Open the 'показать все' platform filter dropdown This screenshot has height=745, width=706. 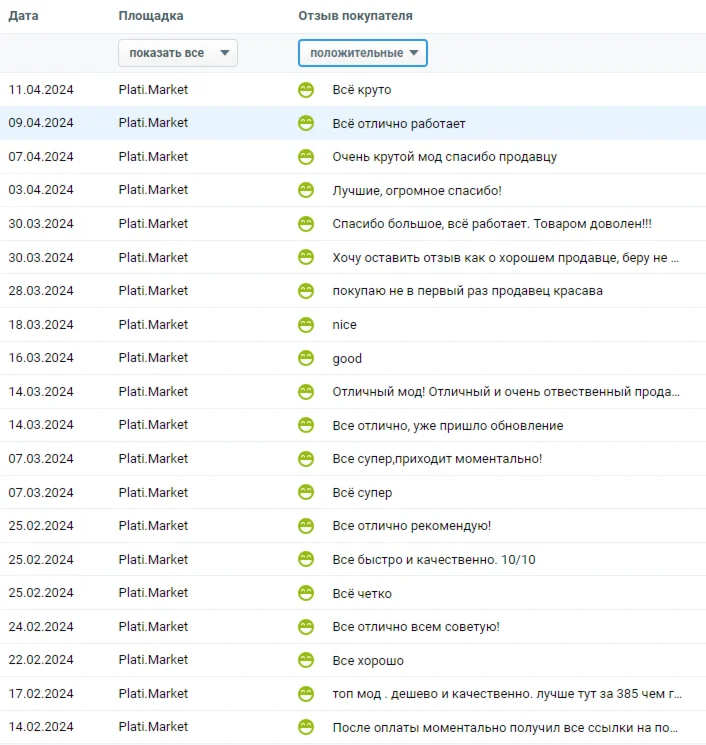click(178, 53)
